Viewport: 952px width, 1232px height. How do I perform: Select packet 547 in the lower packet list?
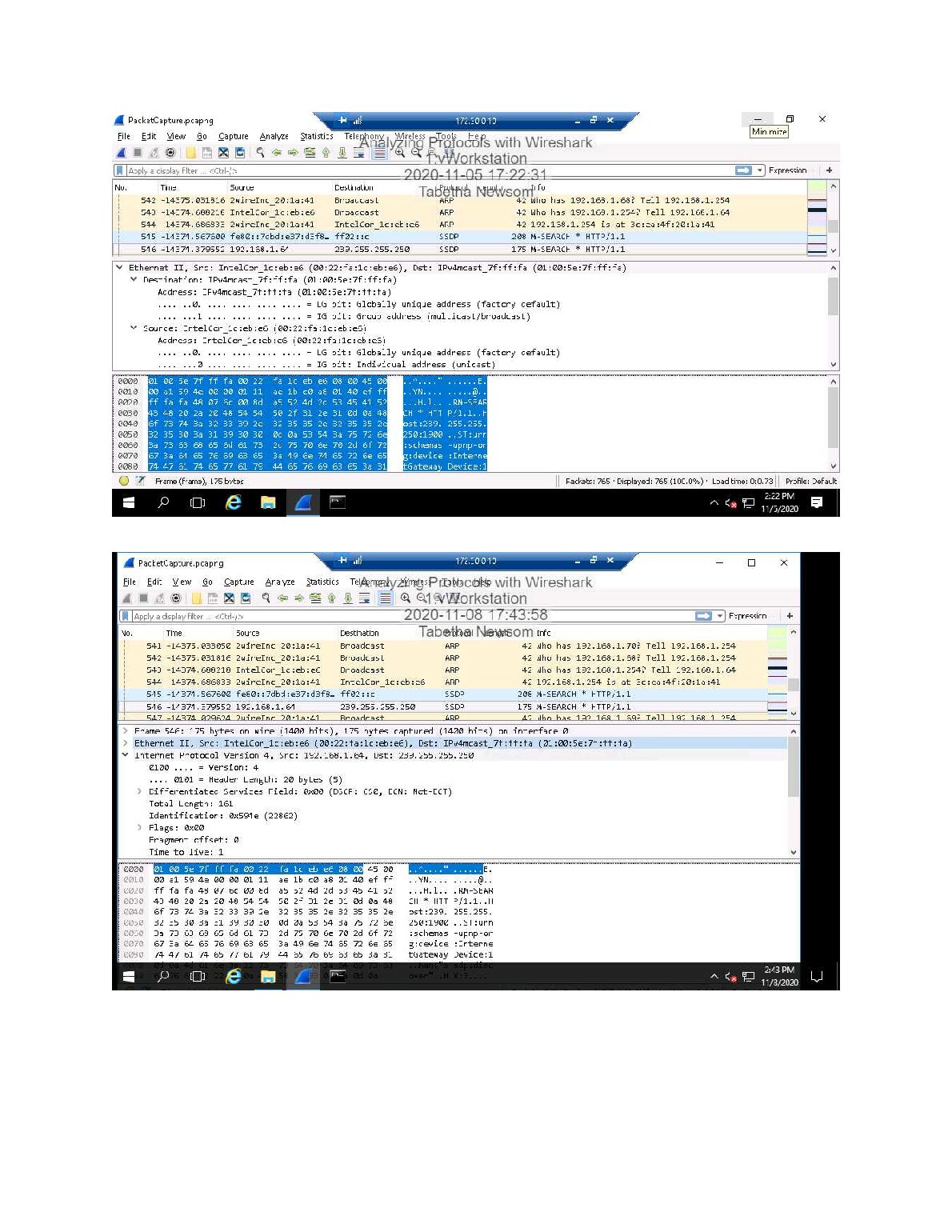(x=442, y=718)
